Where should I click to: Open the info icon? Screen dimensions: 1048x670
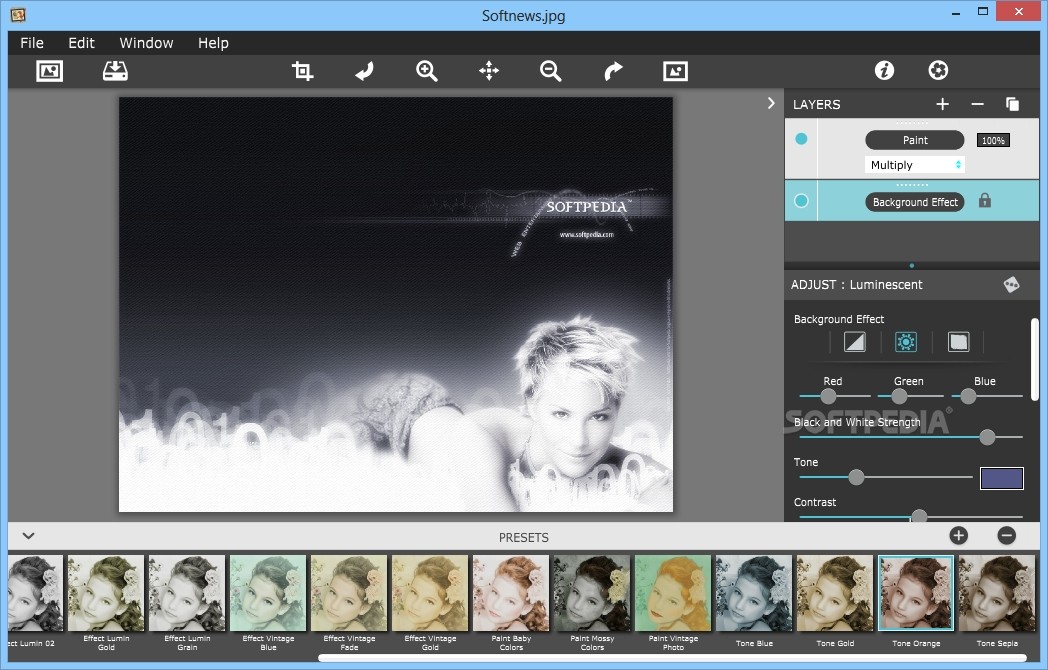click(884, 70)
